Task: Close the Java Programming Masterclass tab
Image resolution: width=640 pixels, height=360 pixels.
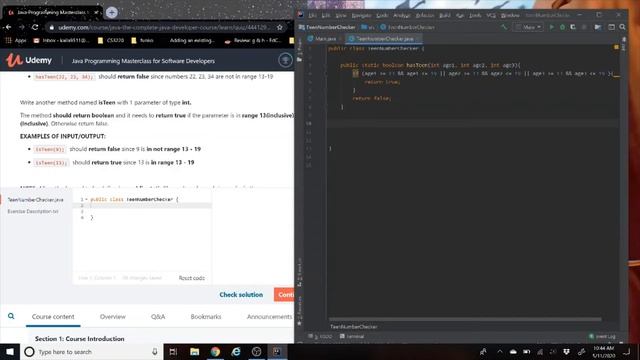Action: click(x=96, y=12)
